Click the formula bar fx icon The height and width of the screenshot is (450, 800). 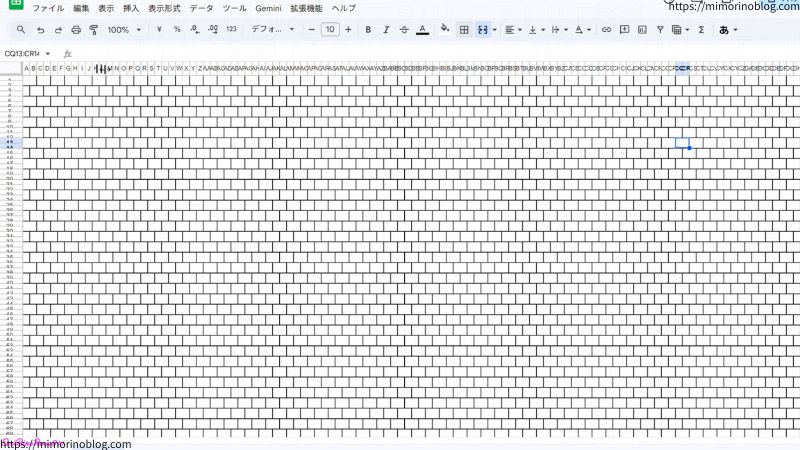[x=67, y=54]
